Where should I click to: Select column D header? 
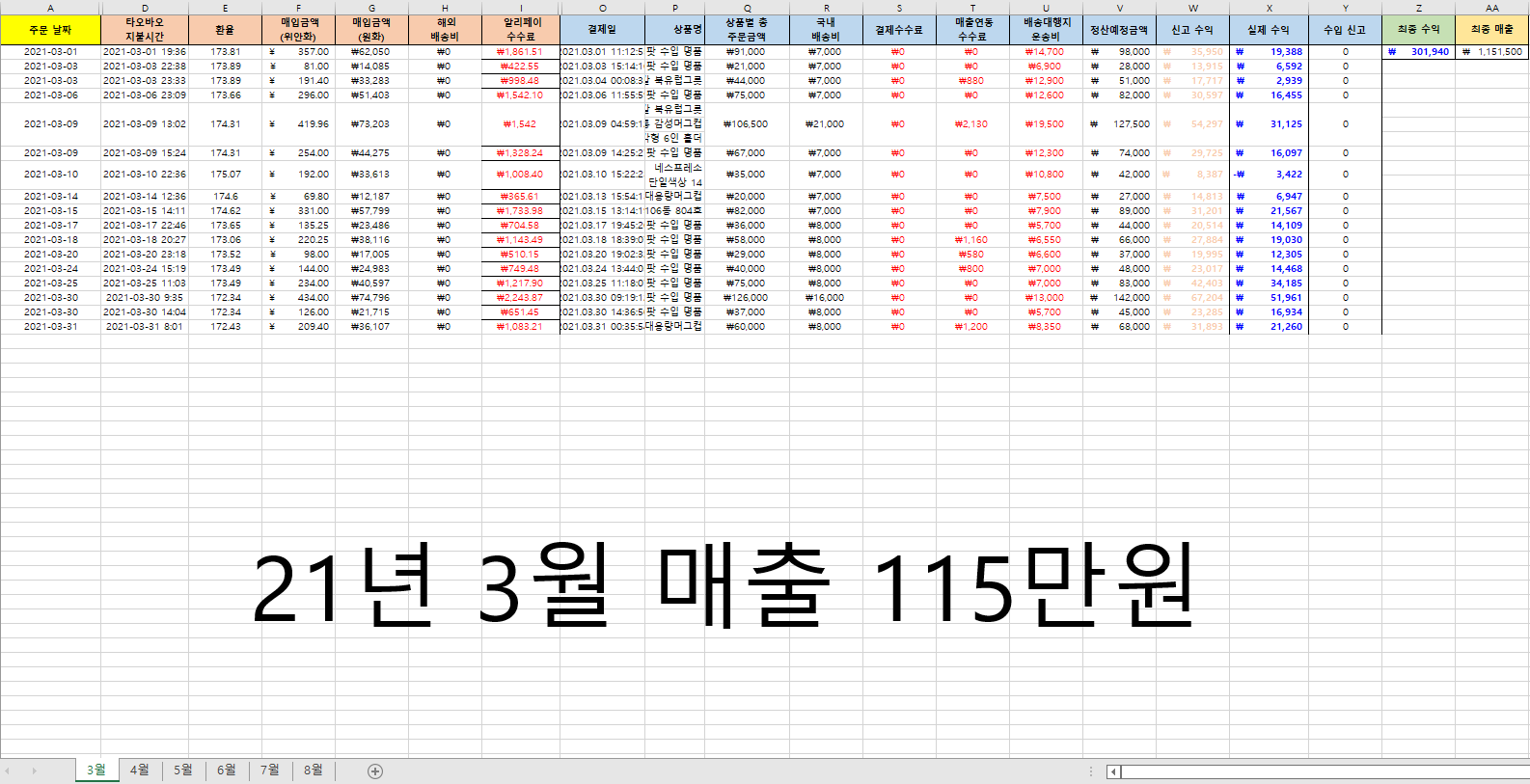[x=145, y=8]
